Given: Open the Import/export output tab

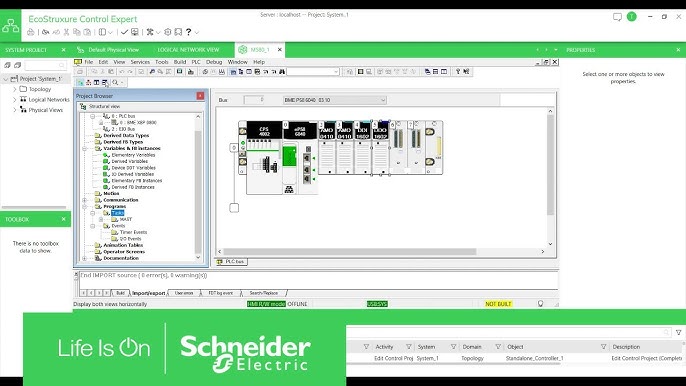Looking at the screenshot, I should pyautogui.click(x=149, y=293).
